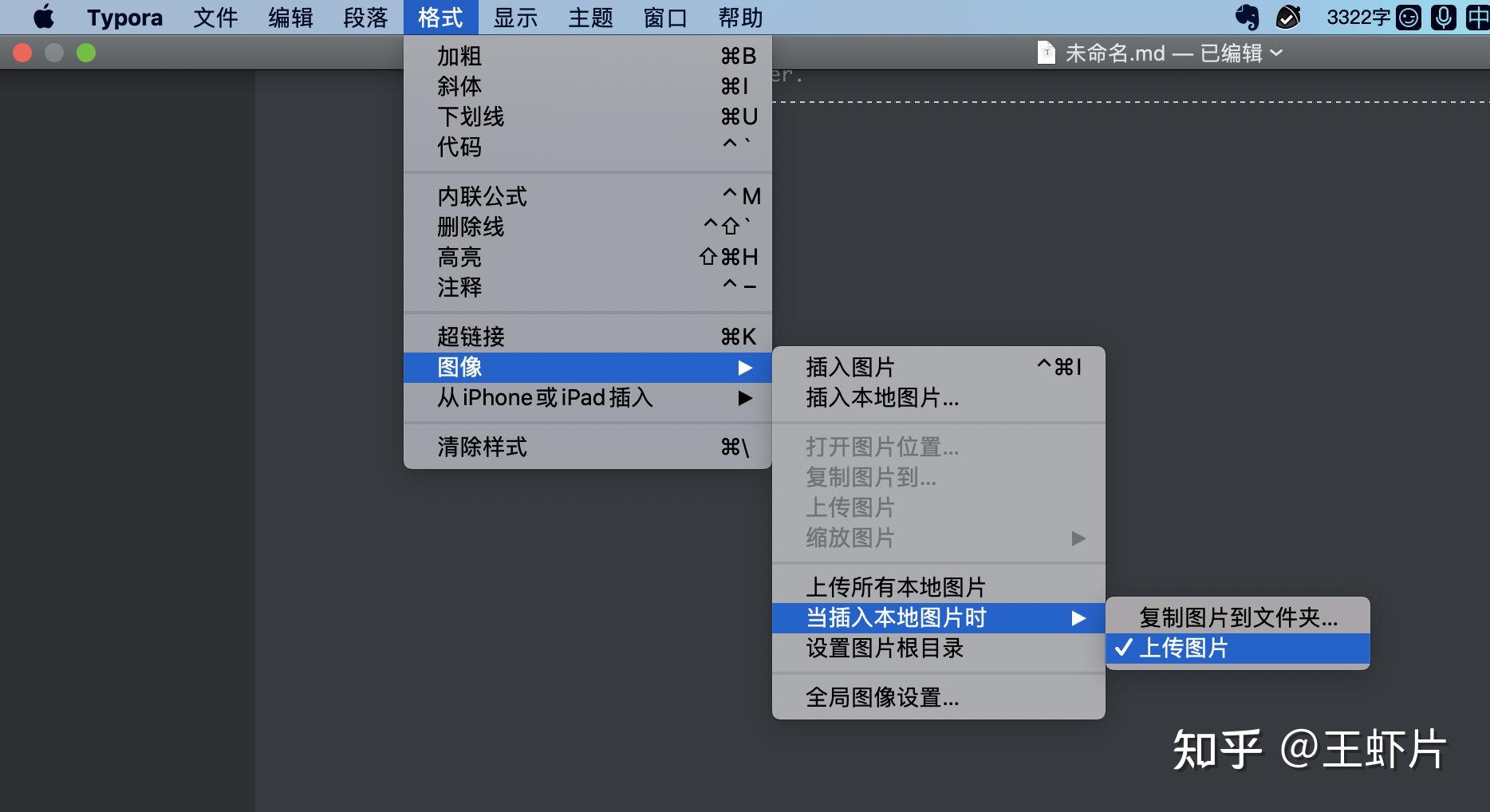Open Evernote from the menu bar
This screenshot has width=1490, height=812.
click(1247, 15)
